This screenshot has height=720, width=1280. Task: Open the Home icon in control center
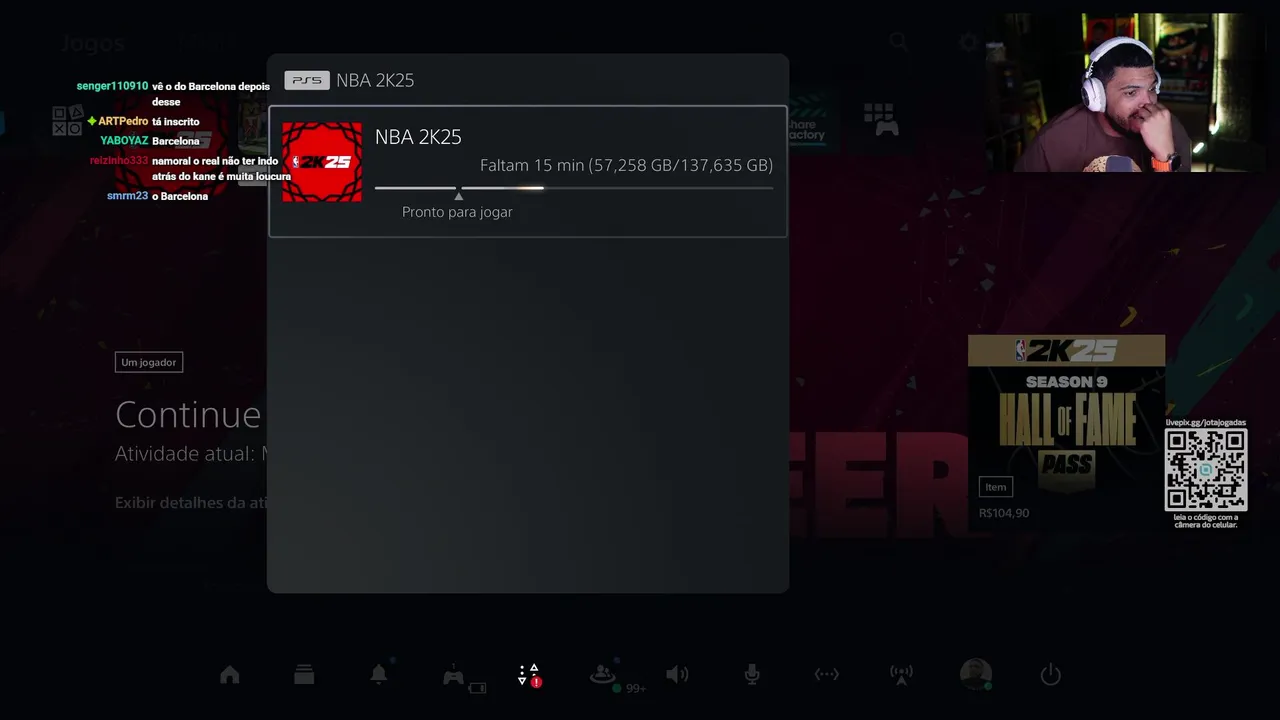[230, 675]
